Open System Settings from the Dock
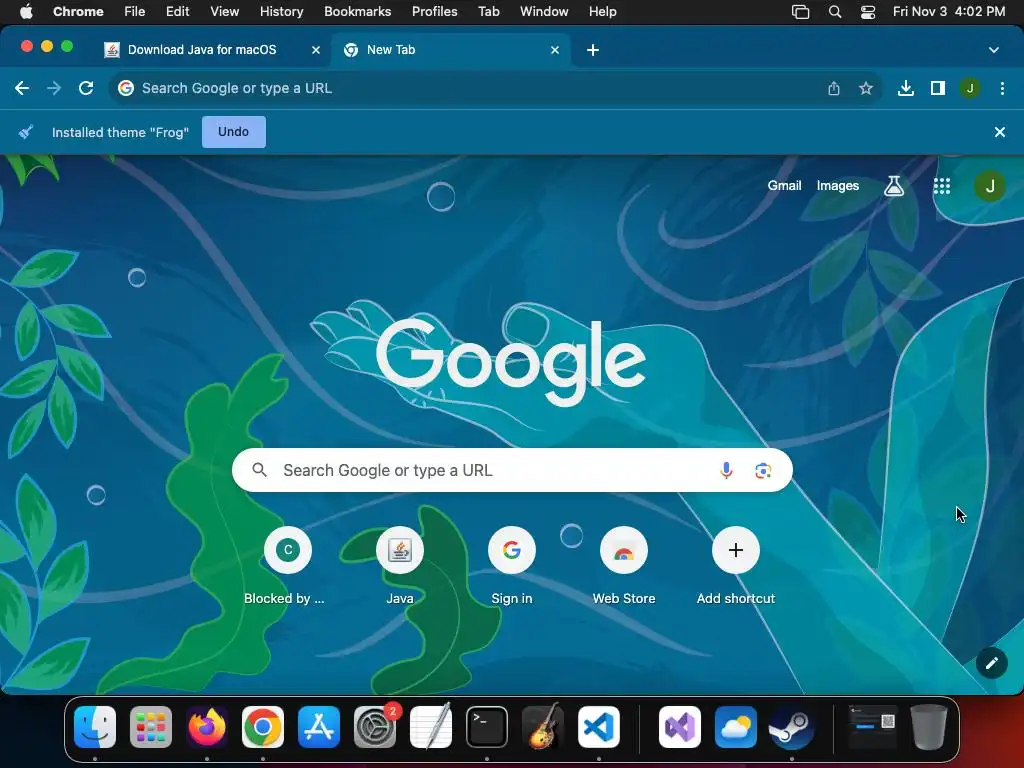 375,727
